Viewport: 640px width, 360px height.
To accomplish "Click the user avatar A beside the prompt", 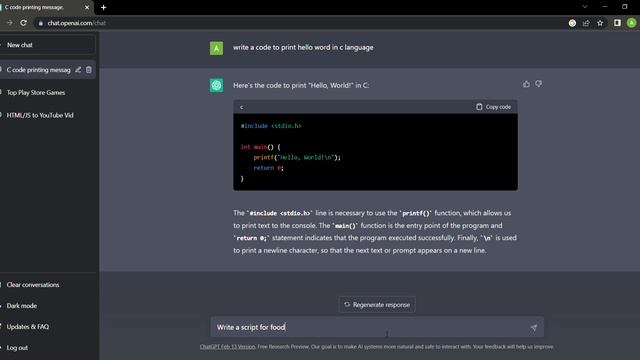I will click(216, 48).
